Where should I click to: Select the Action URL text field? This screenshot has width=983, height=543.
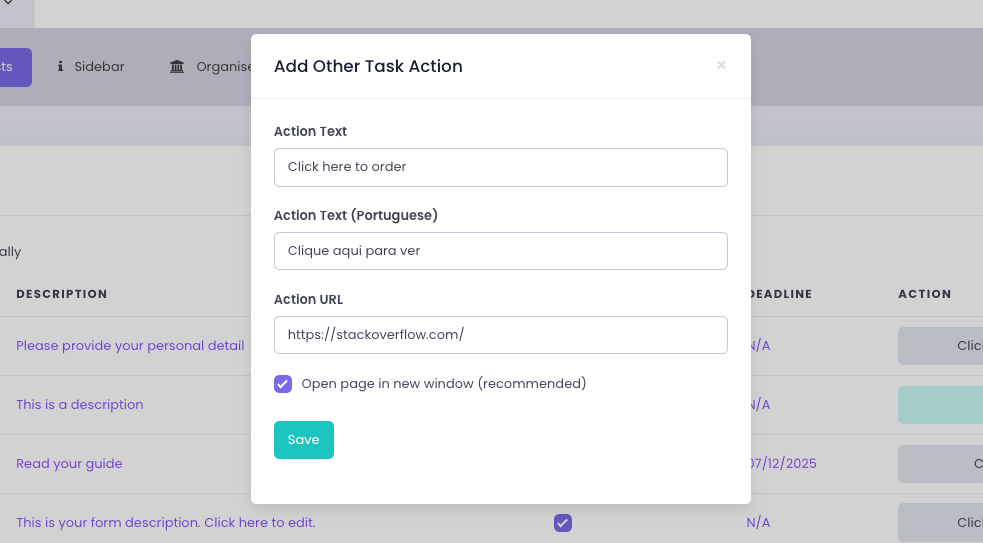500,335
